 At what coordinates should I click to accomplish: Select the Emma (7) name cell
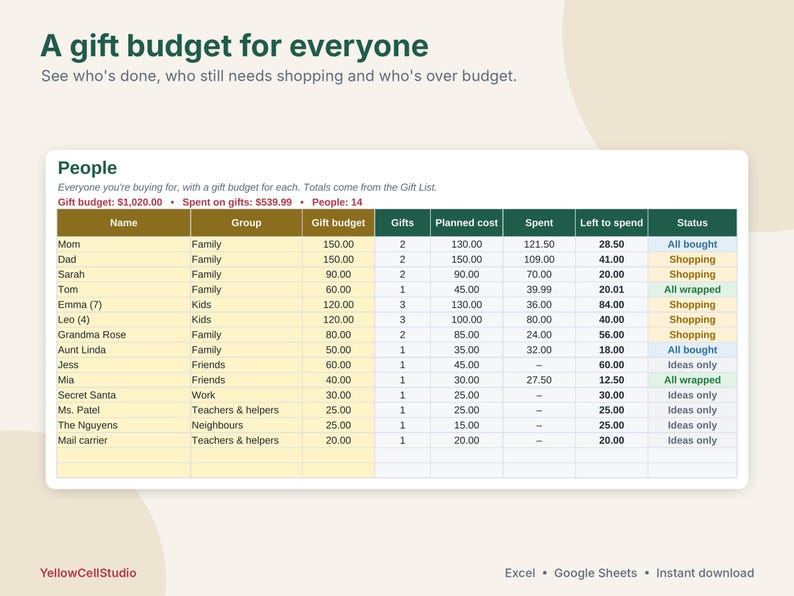click(124, 305)
